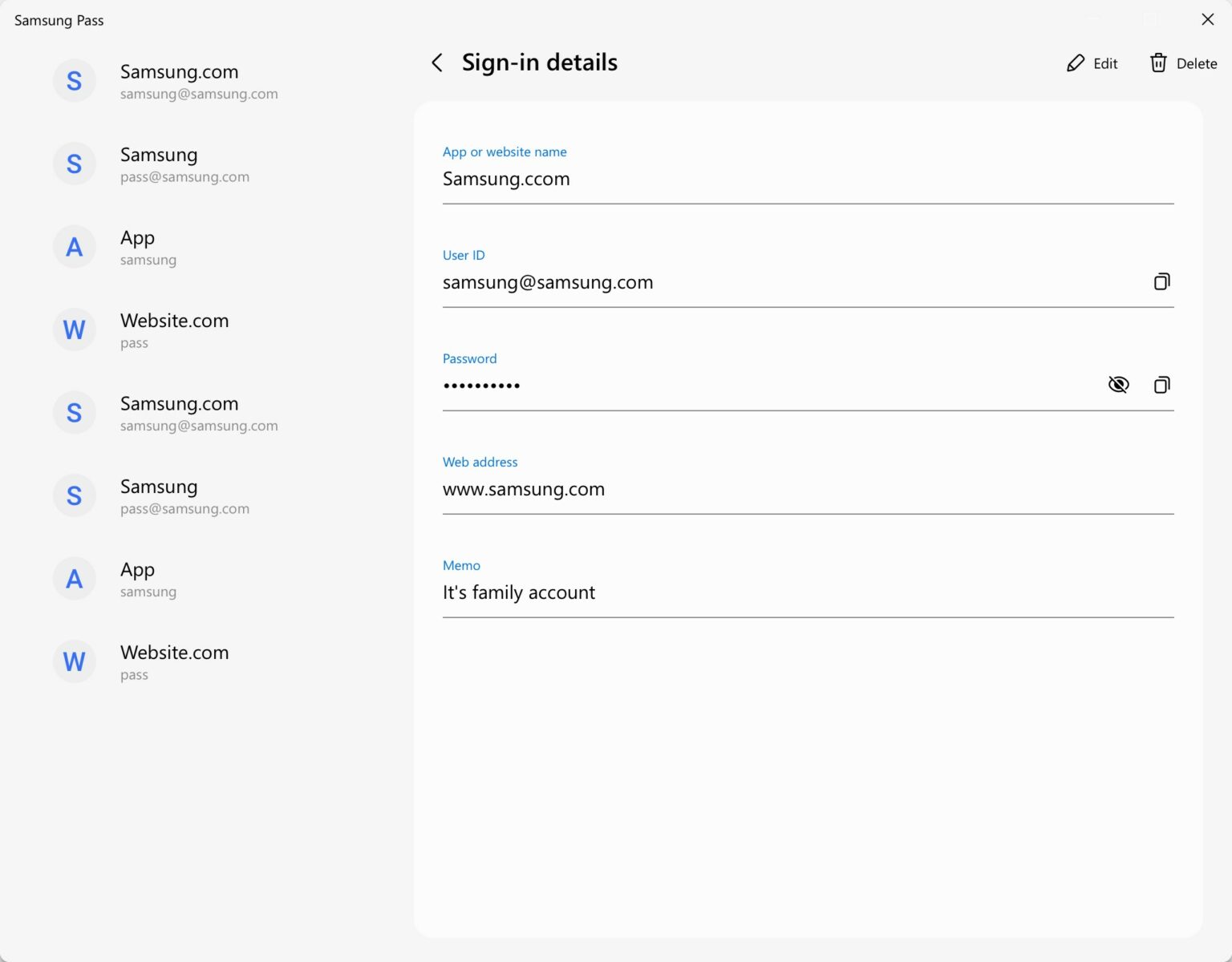Click the Memo field reading It's family account
Image resolution: width=1232 pixels, height=962 pixels.
tap(519, 592)
